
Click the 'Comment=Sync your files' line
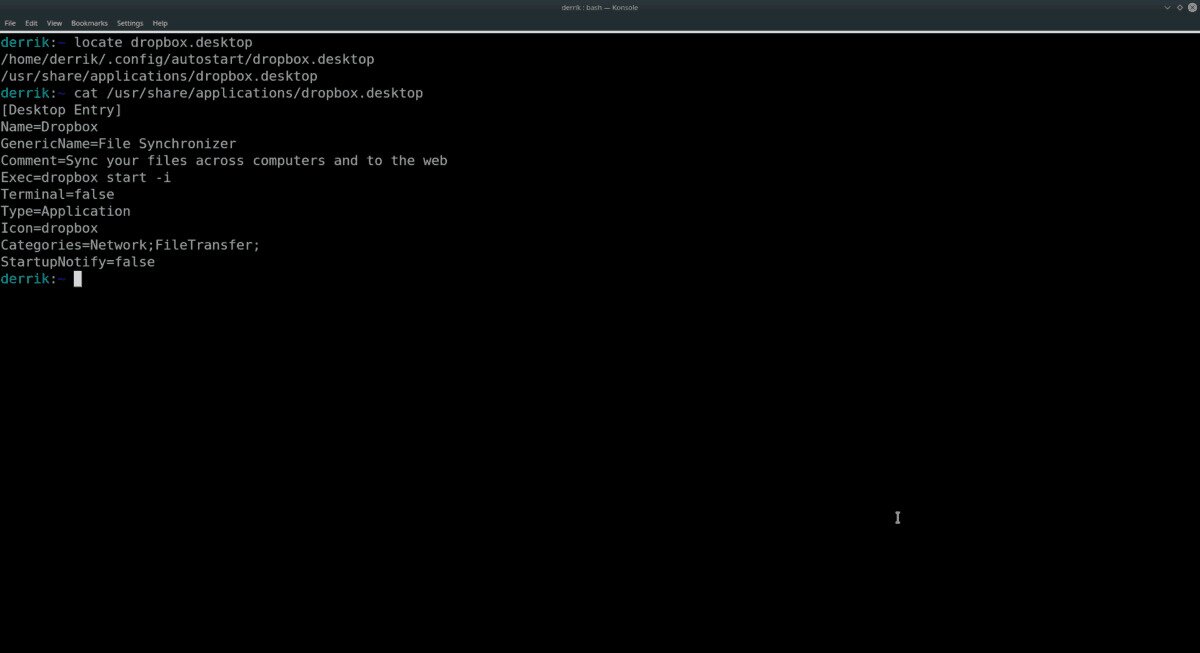point(224,161)
